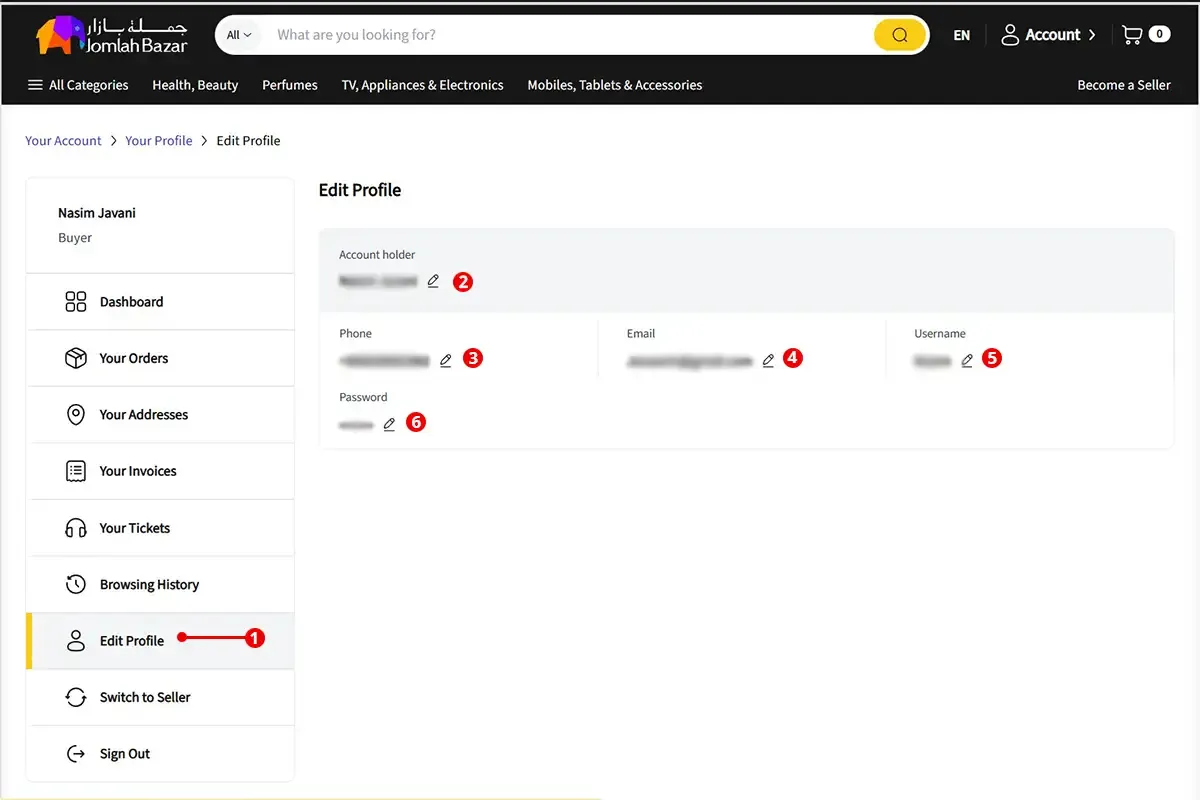The image size is (1200, 800).
Task: Open Dashboard from the sidebar
Action: coord(131,302)
